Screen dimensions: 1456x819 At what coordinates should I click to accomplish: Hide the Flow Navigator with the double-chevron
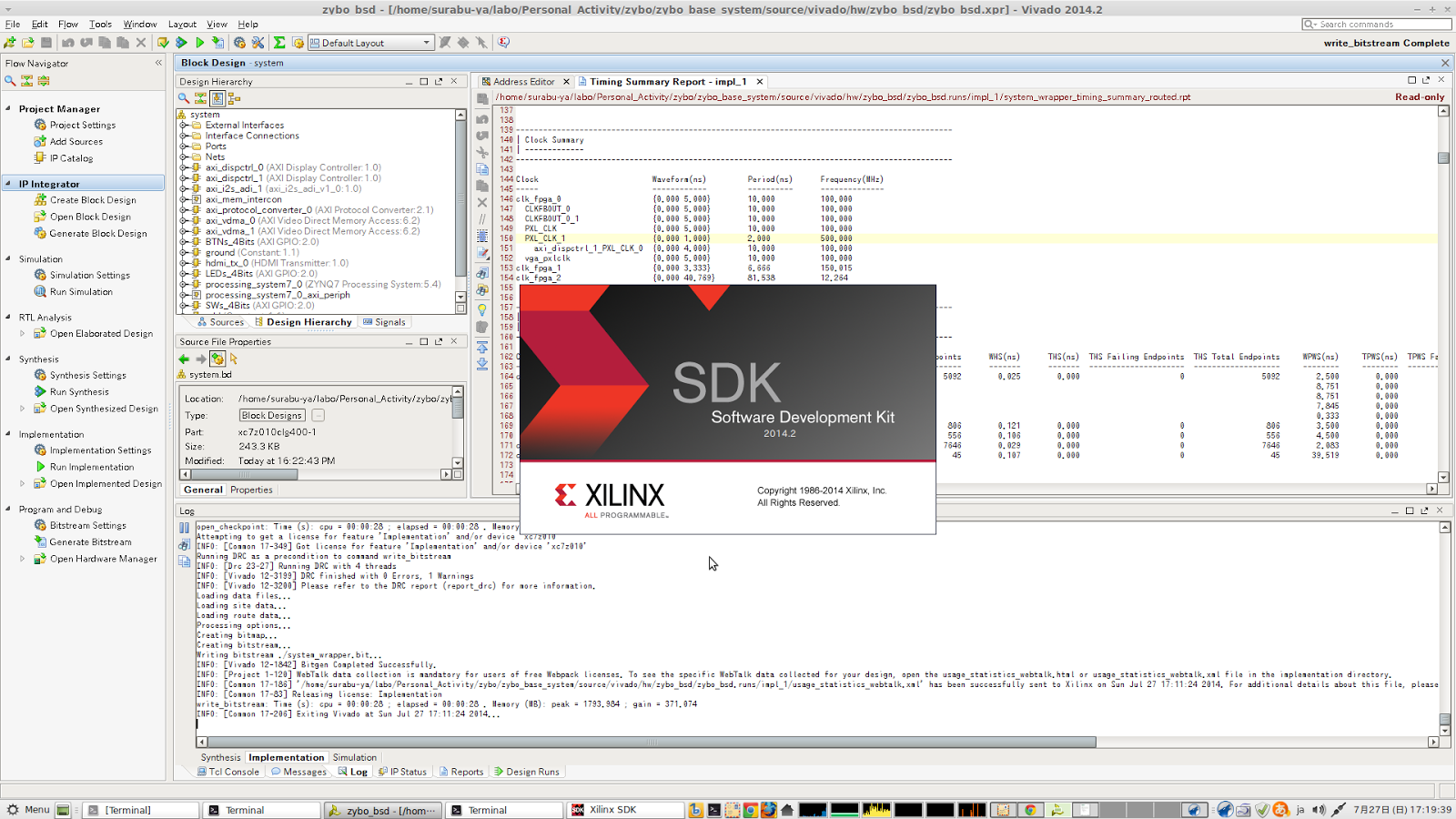coord(158,63)
